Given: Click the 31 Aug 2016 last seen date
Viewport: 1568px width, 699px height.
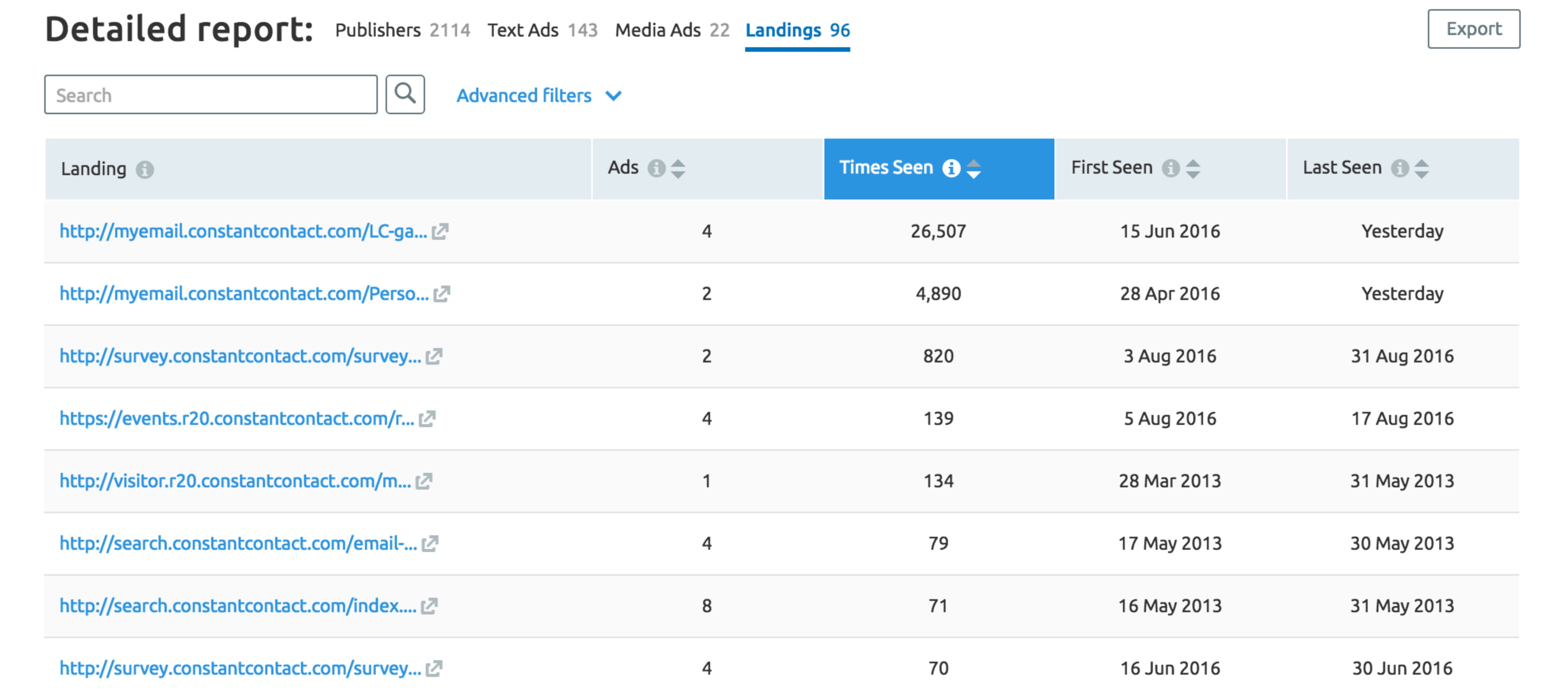Looking at the screenshot, I should pos(1402,356).
